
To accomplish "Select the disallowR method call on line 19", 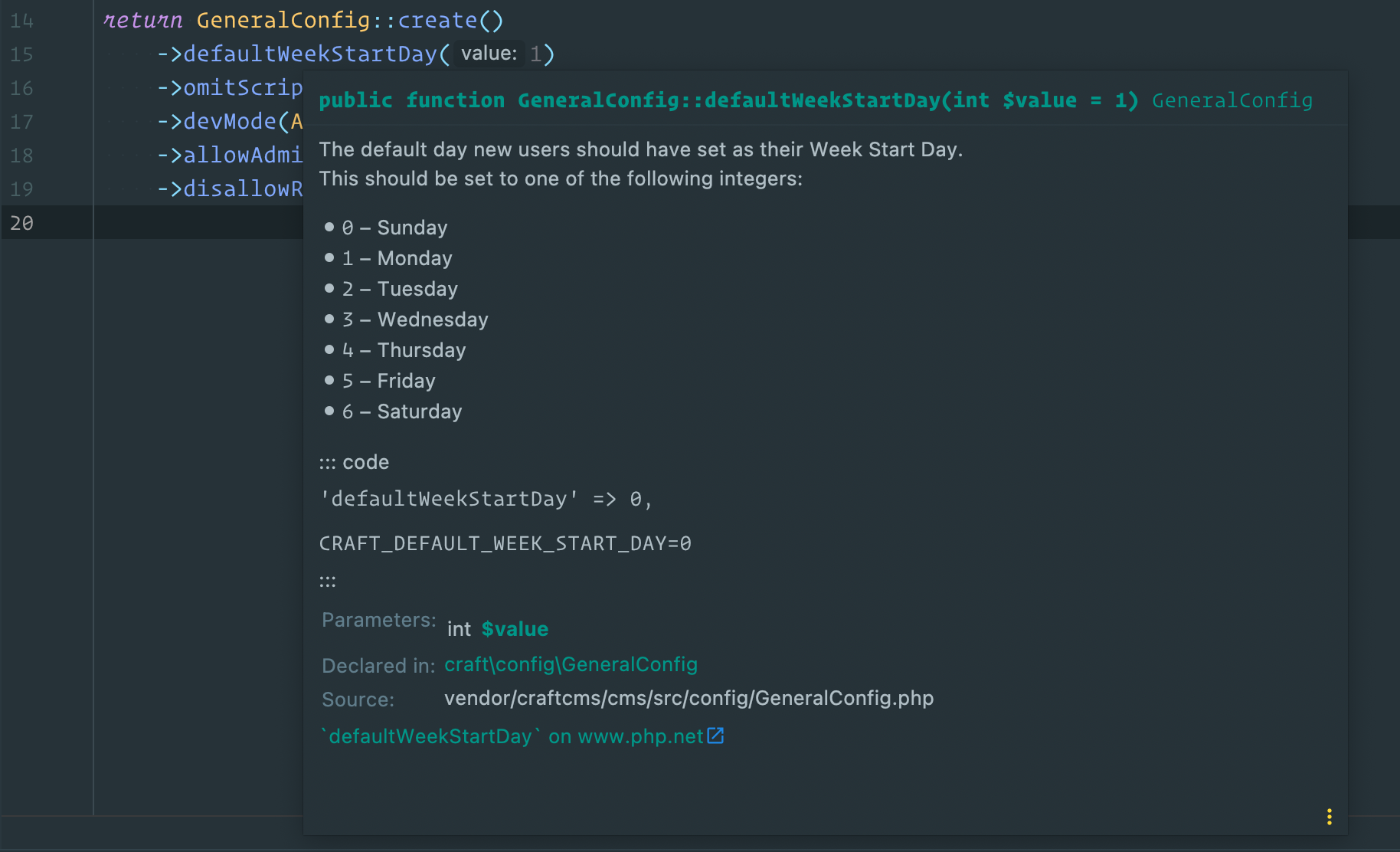I will (x=244, y=188).
